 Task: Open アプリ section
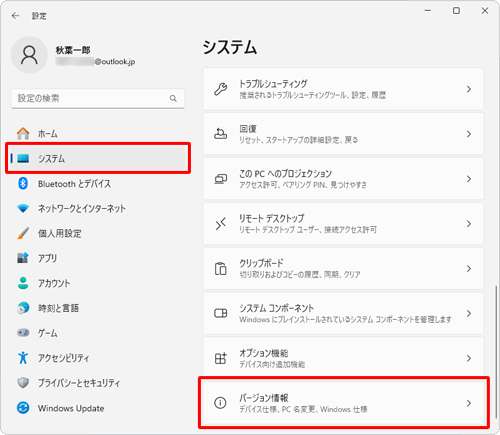[x=47, y=258]
